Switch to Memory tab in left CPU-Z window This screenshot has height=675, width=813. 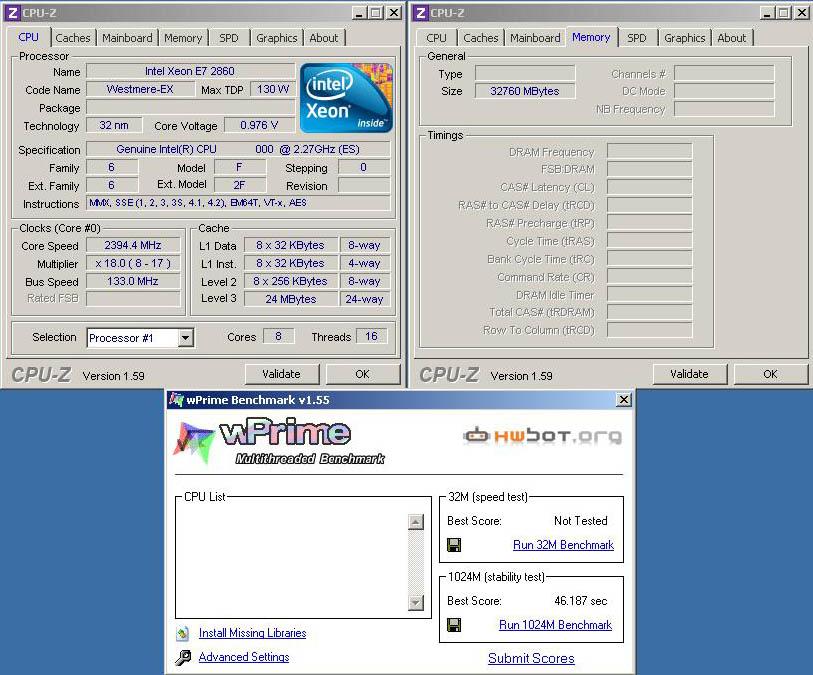[x=183, y=38]
